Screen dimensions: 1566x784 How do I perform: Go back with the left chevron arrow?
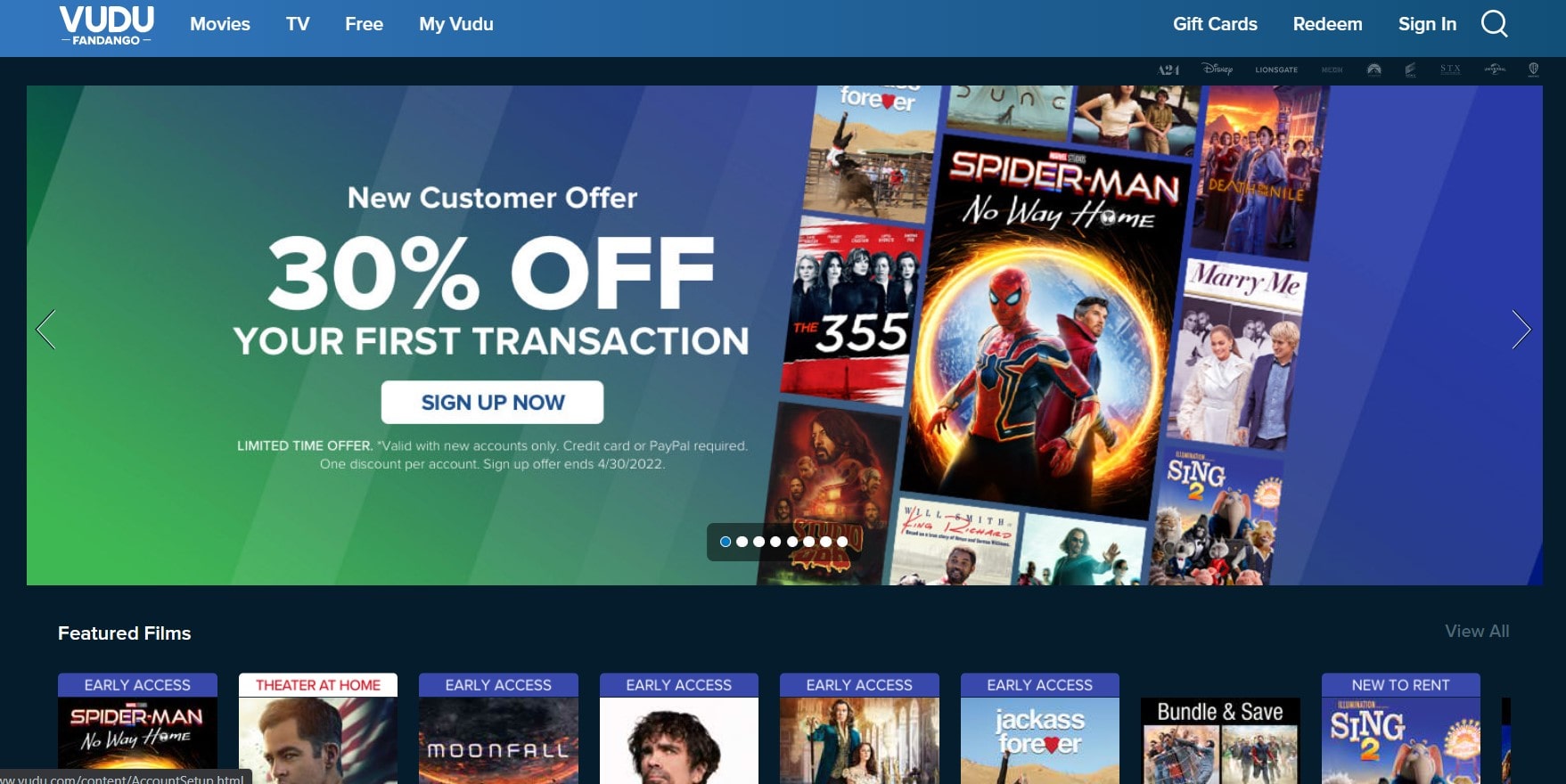point(46,330)
